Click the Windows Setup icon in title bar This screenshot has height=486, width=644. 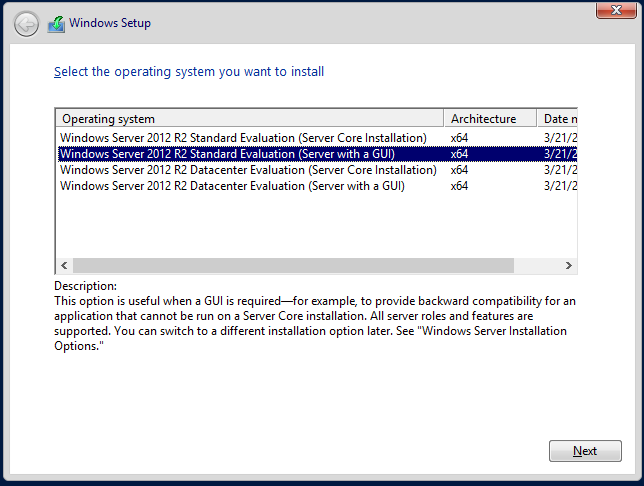(56, 24)
